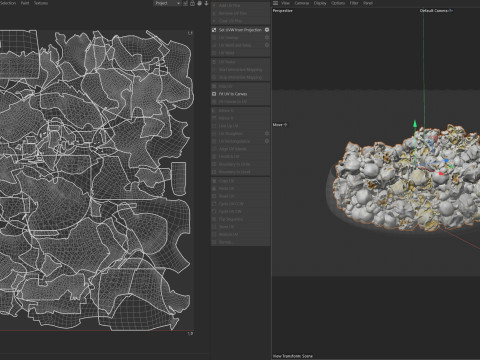Open the viewport Filter menu
Viewport: 480px width, 360px height.
point(354,3)
